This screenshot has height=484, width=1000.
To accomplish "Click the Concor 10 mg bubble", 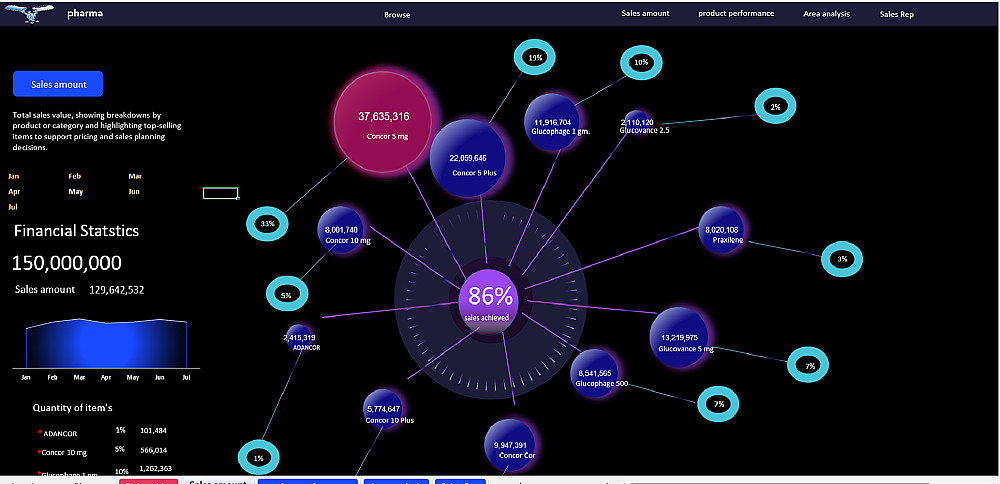I will (x=340, y=230).
